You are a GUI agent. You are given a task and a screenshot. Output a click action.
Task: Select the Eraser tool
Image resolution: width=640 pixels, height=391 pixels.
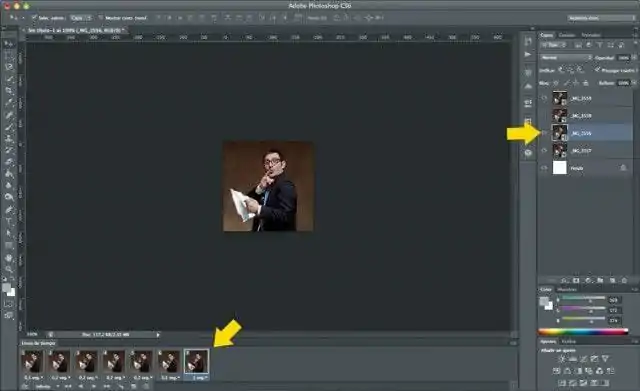coord(9,162)
